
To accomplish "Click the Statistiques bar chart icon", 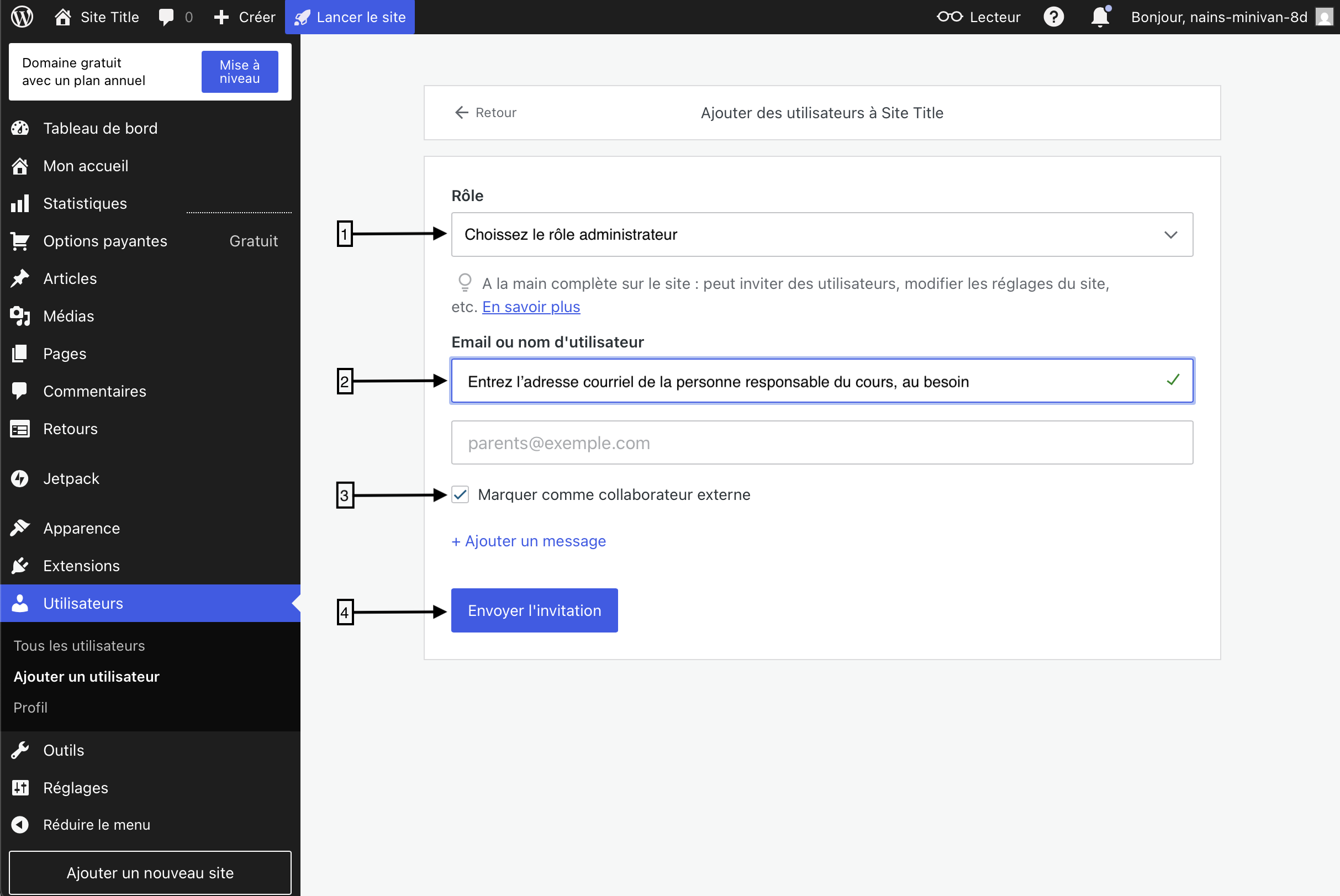I will click(20, 203).
